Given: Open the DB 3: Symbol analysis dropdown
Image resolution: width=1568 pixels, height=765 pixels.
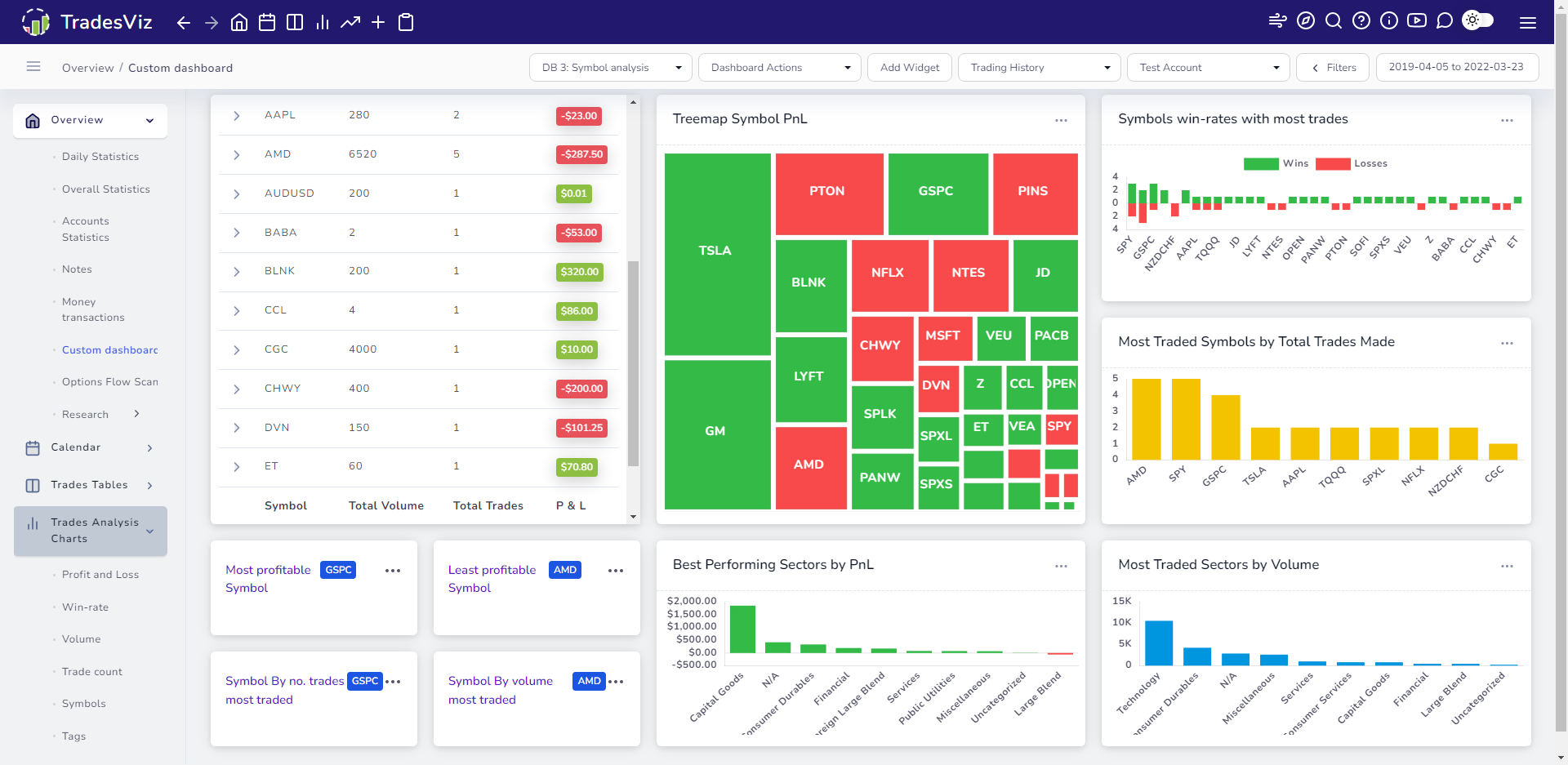Looking at the screenshot, I should coord(611,68).
